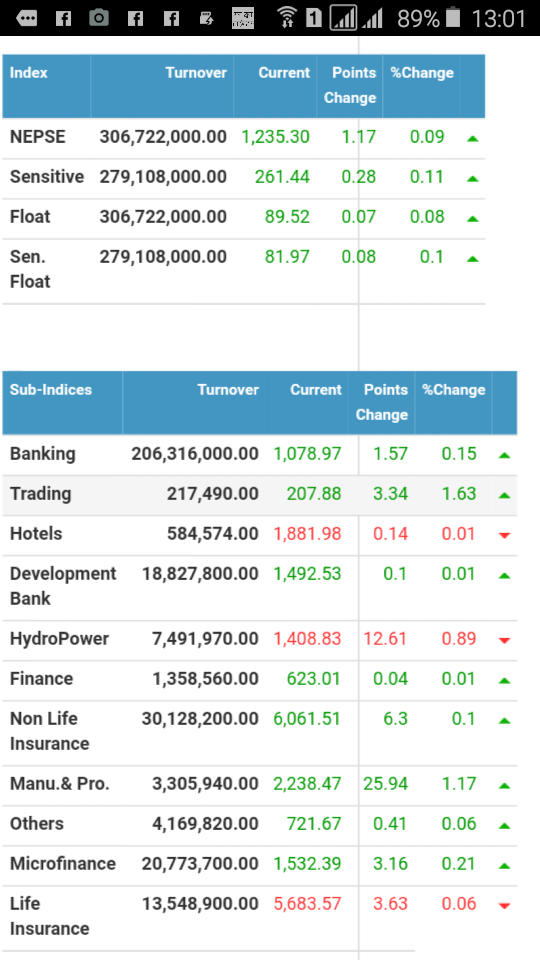The width and height of the screenshot is (540, 960).
Task: Tap the 13:01 clock in status bar
Action: [x=498, y=18]
